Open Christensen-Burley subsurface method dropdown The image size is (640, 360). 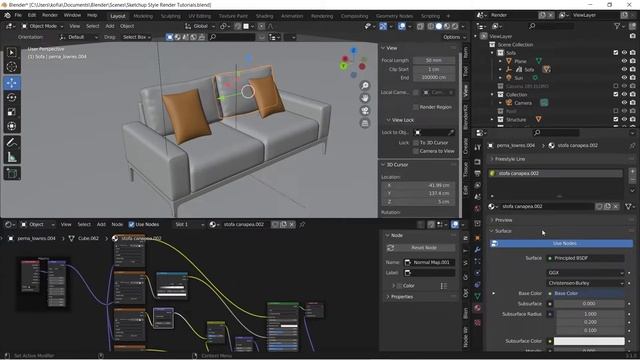(x=585, y=283)
